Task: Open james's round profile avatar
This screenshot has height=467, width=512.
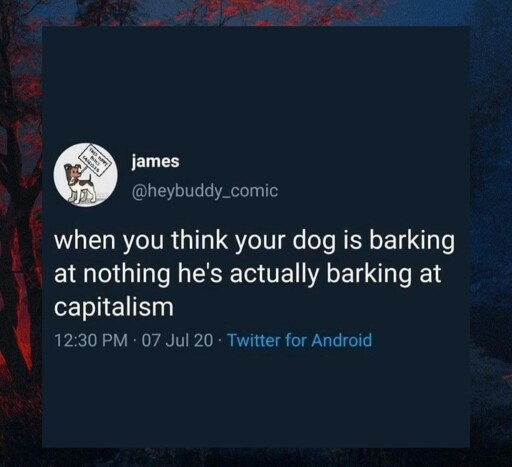Action: [x=86, y=175]
